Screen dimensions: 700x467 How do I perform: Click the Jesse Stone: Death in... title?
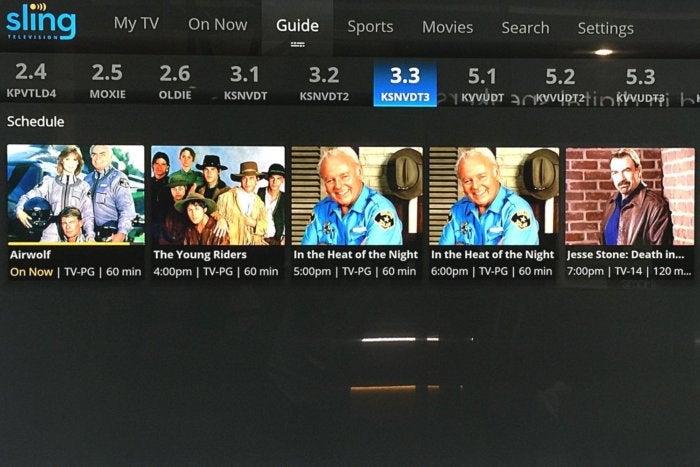625,255
